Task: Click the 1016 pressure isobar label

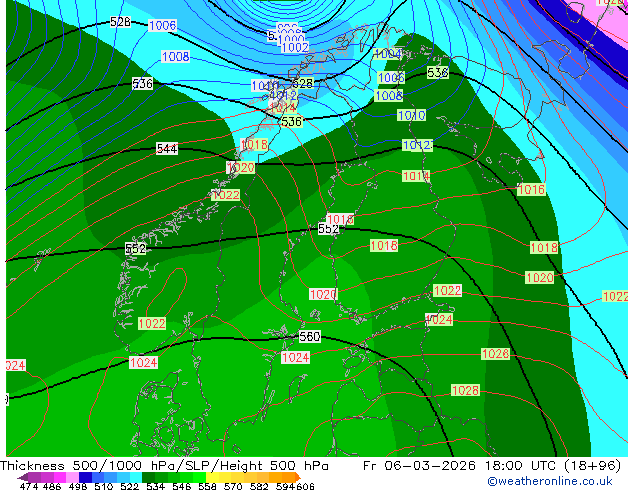Action: tap(531, 189)
